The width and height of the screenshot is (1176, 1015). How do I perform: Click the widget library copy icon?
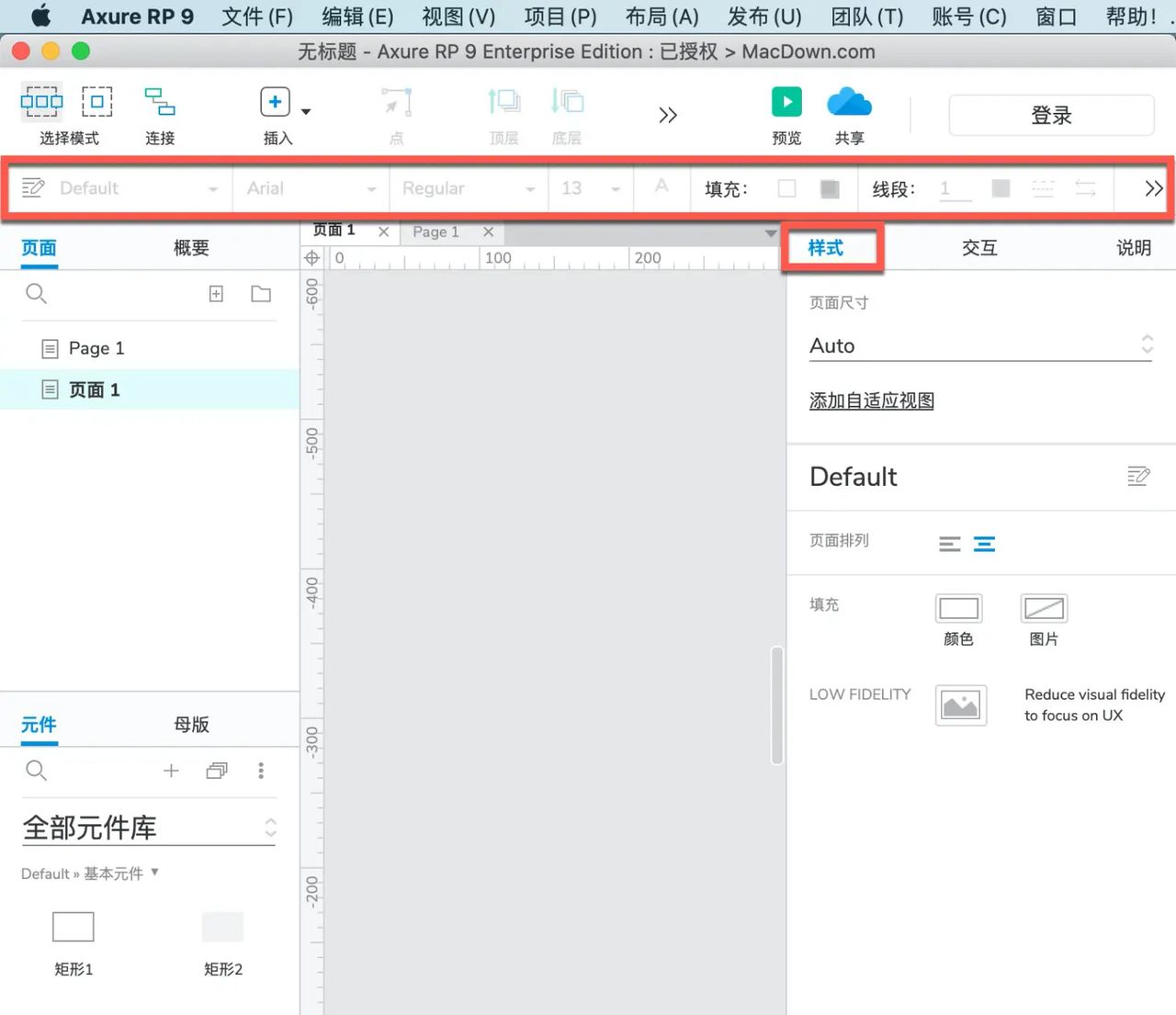[217, 771]
